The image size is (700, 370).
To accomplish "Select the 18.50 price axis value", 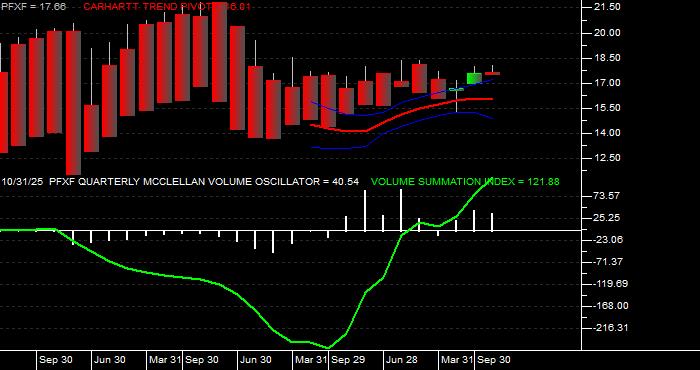I will 607,58.
